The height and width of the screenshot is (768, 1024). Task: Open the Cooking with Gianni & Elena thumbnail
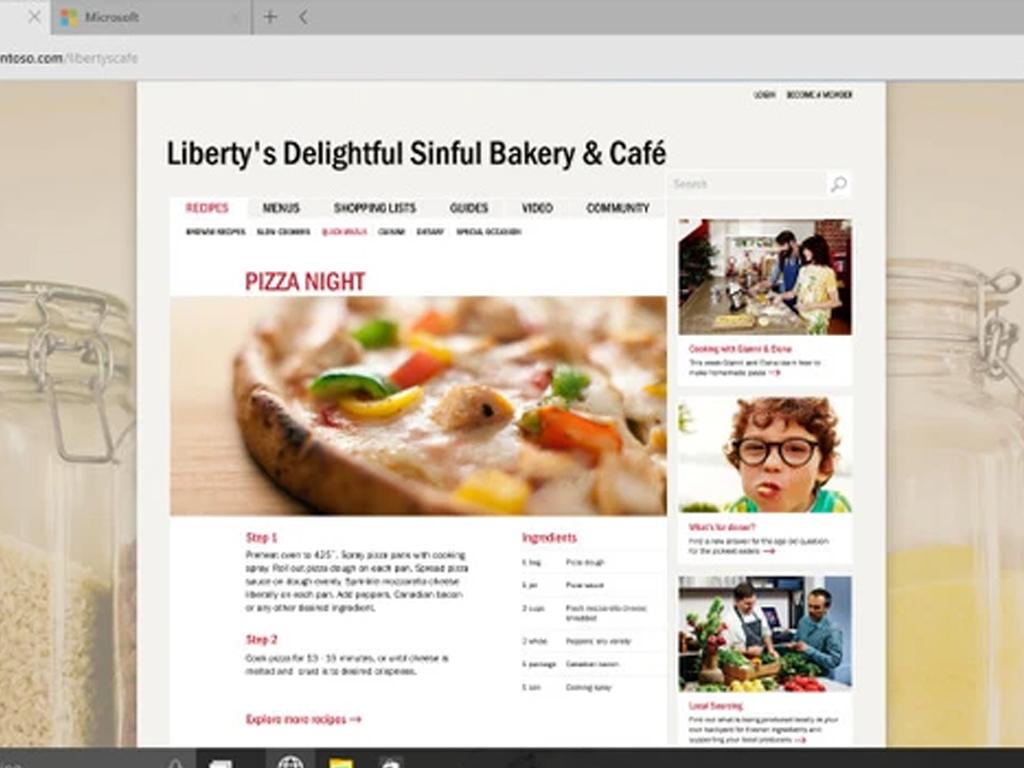pyautogui.click(x=765, y=277)
